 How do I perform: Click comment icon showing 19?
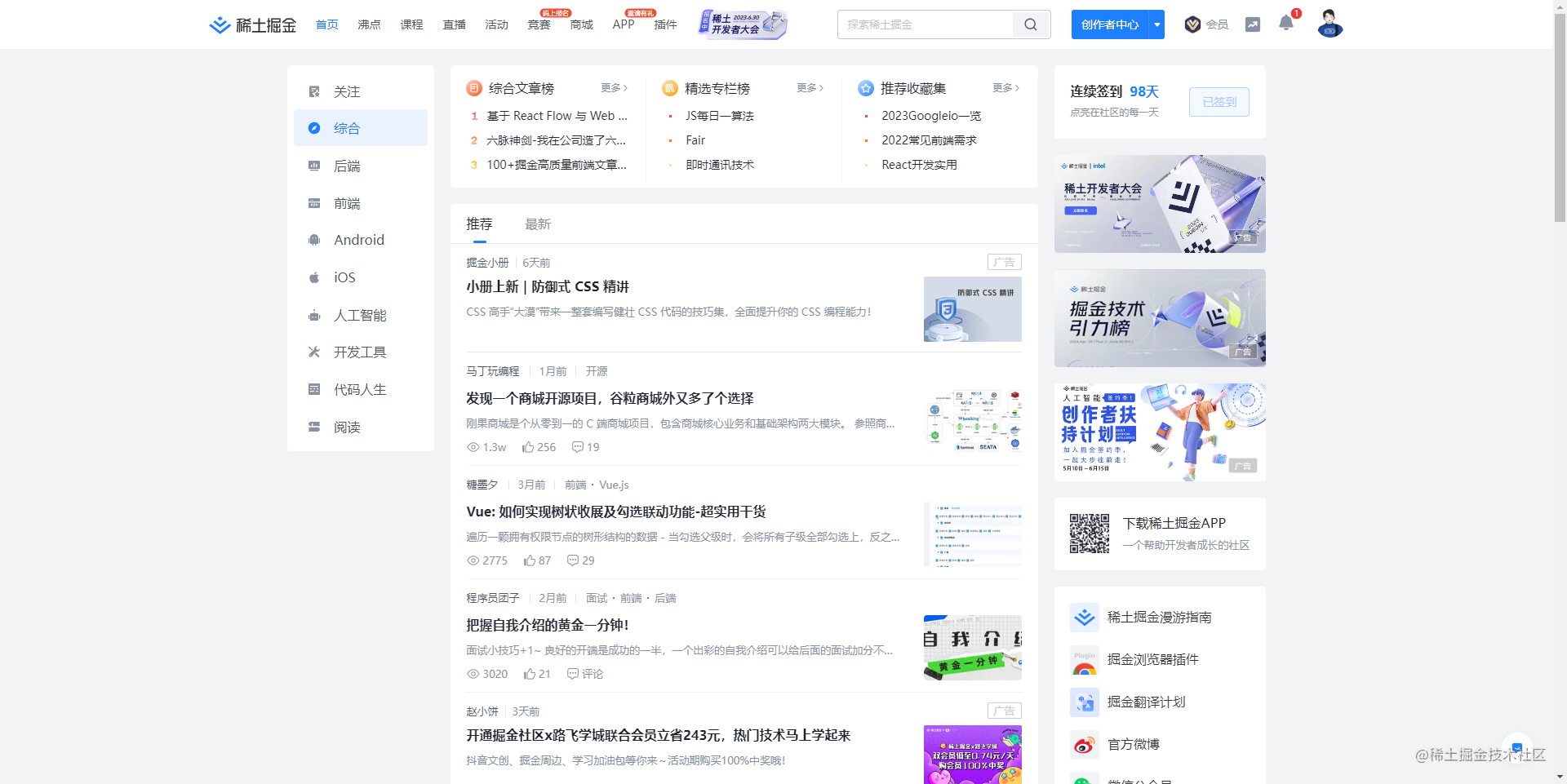tap(578, 447)
